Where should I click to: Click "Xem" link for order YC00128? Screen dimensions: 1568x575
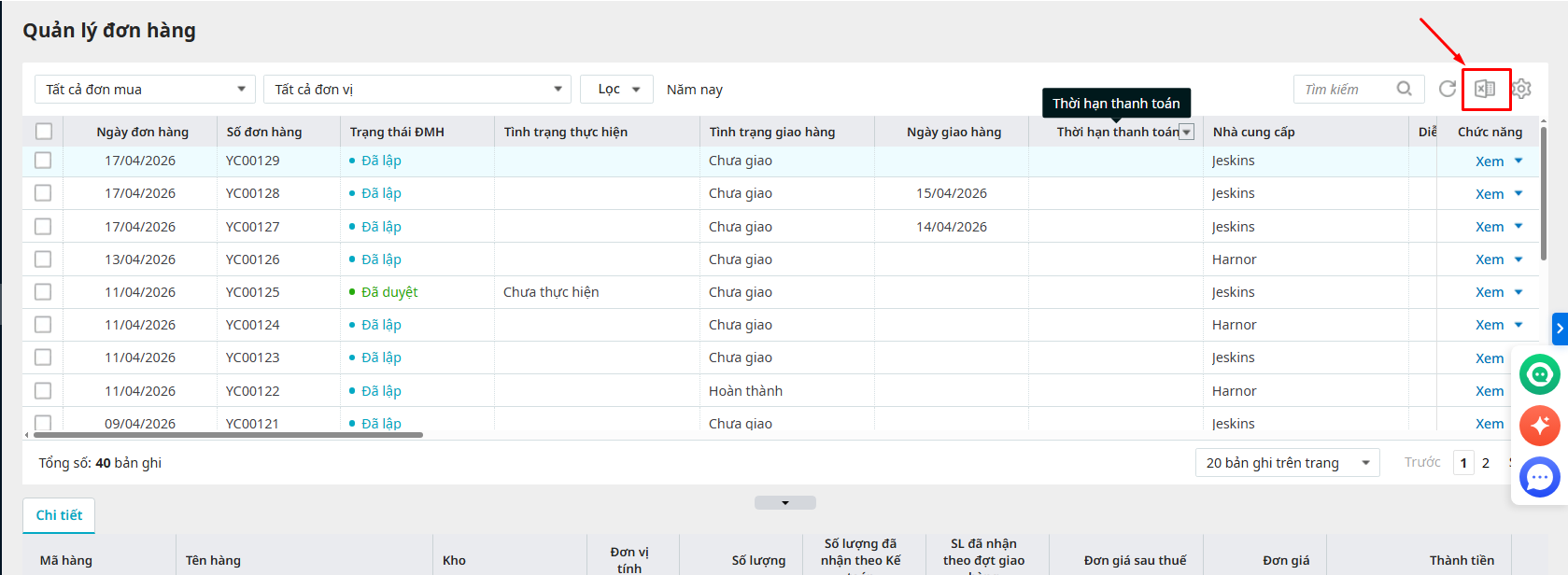[x=1489, y=194]
